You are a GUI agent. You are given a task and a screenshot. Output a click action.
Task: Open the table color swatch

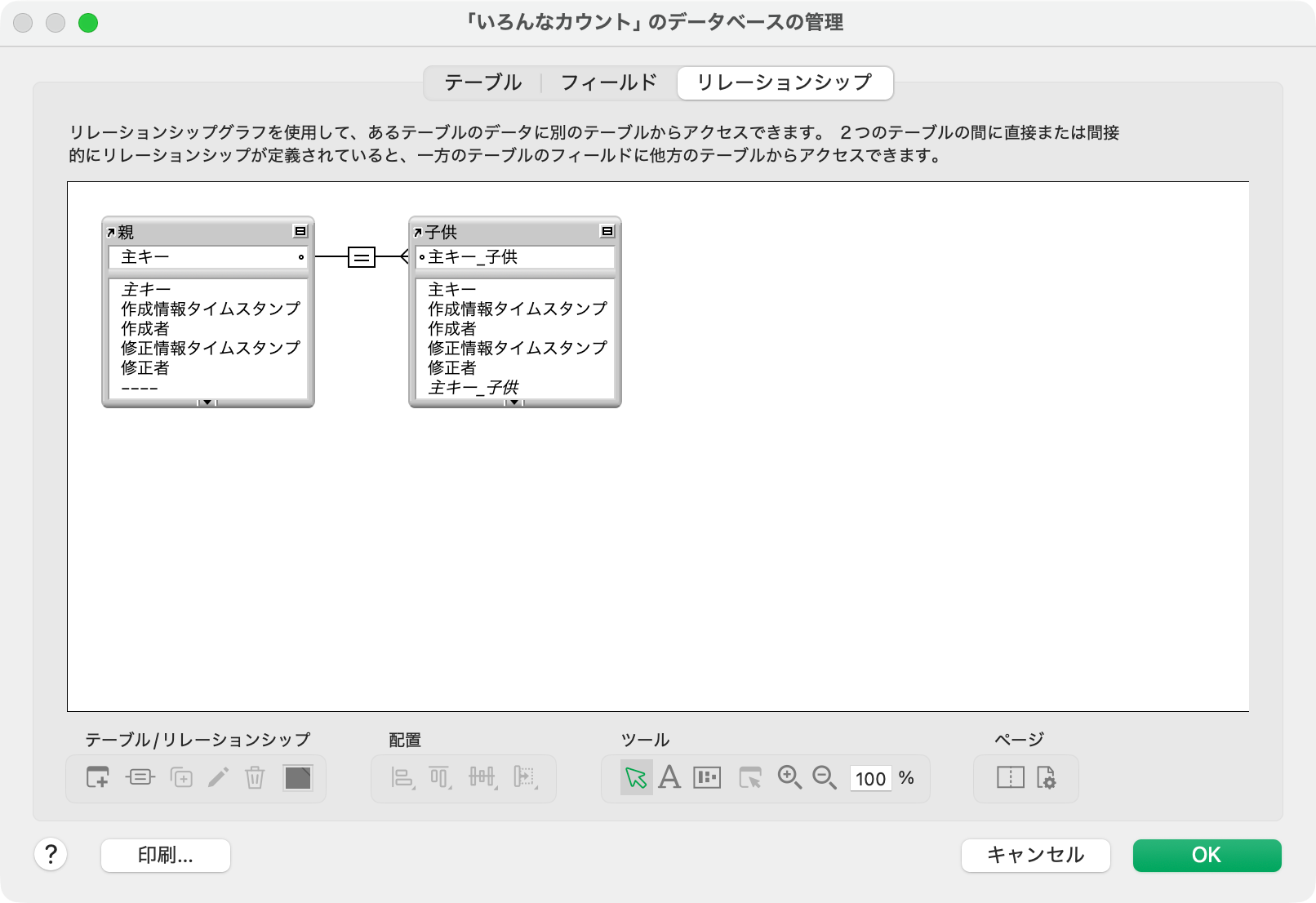[297, 777]
